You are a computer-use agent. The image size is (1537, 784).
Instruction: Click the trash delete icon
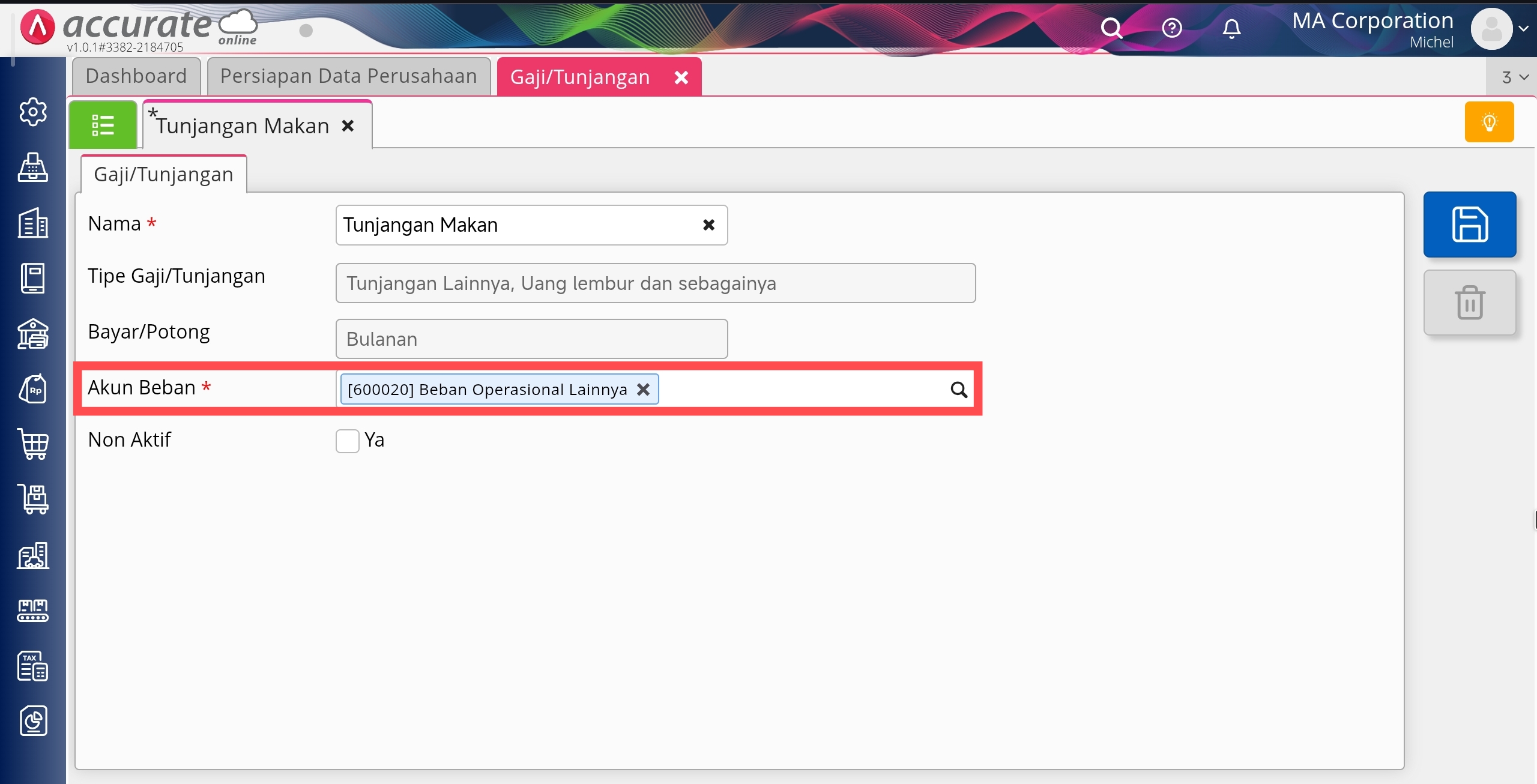point(1469,303)
